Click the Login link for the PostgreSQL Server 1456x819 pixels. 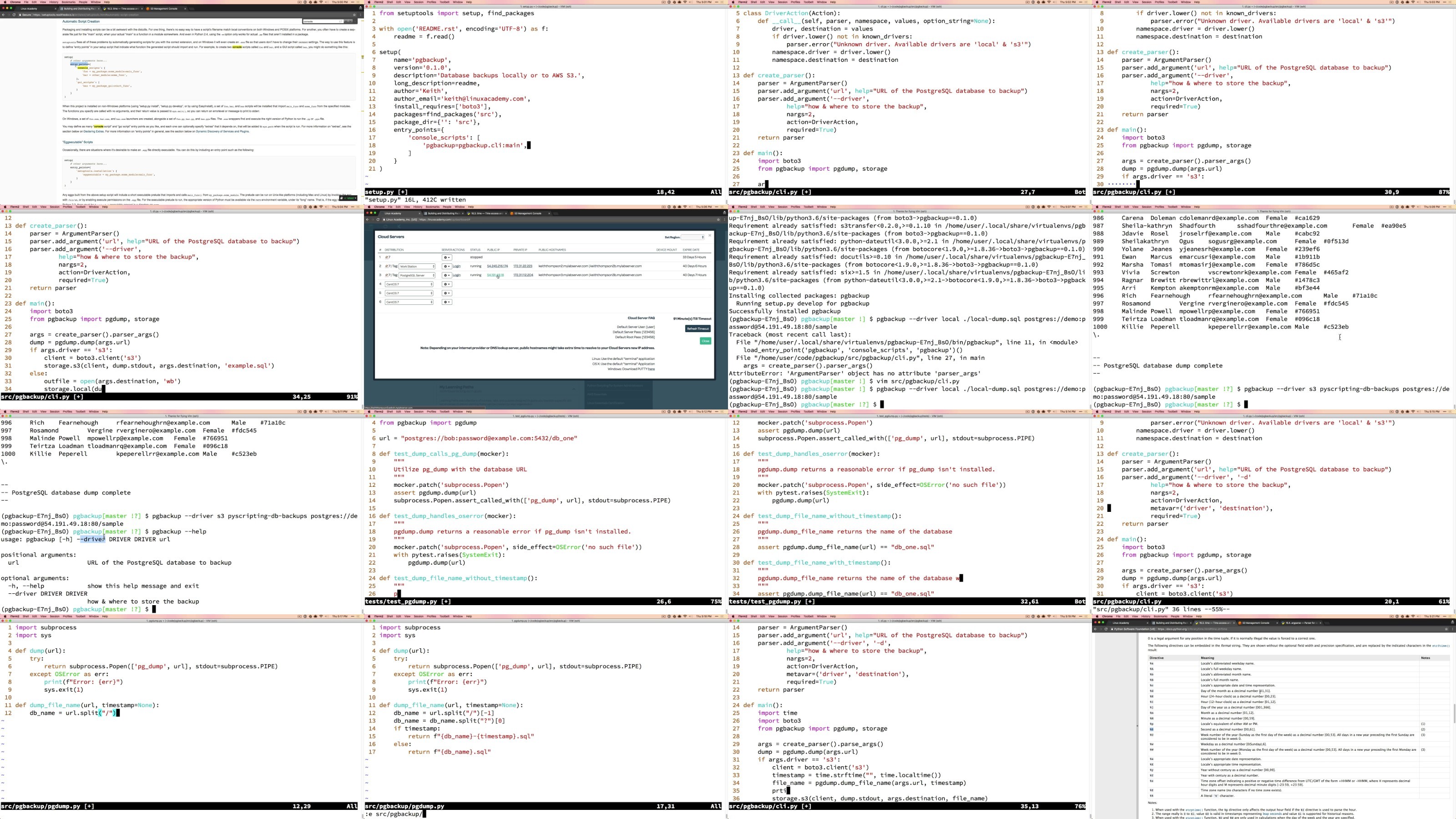pyautogui.click(x=457, y=275)
